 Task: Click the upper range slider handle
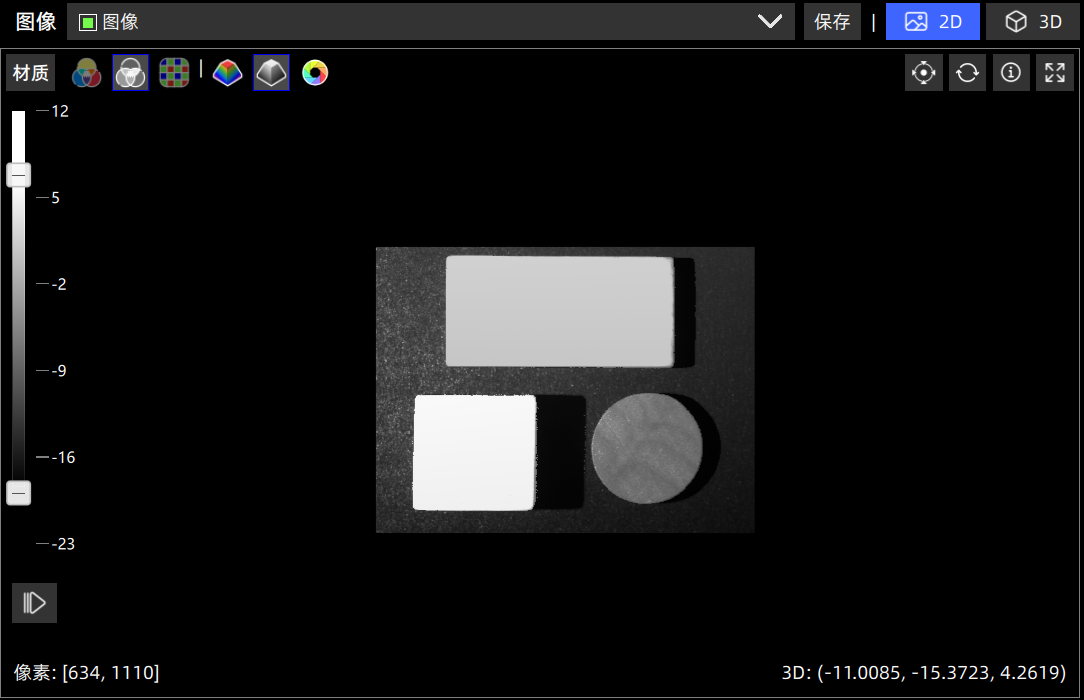[19, 176]
